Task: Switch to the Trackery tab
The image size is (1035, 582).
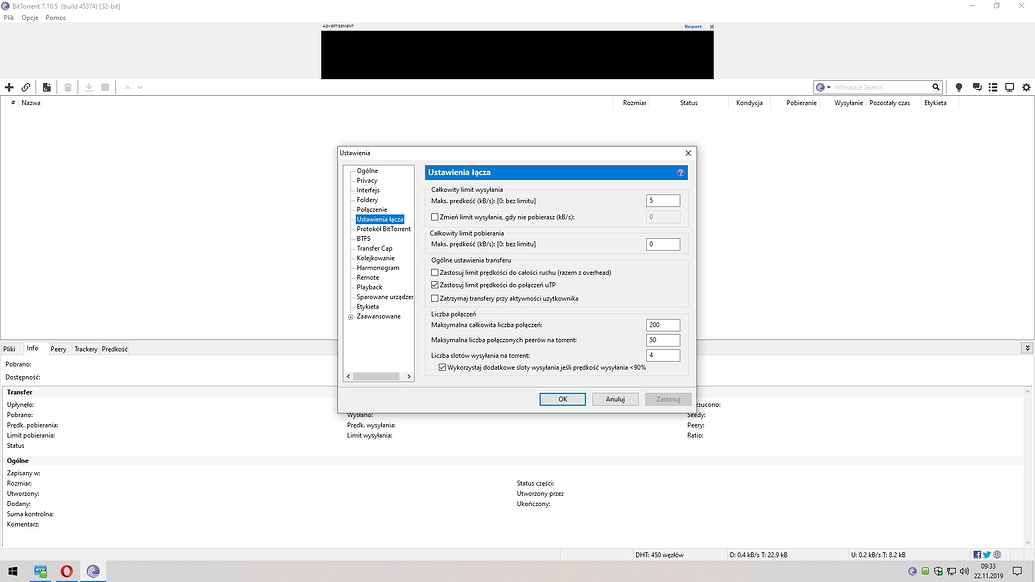Action: coord(86,349)
